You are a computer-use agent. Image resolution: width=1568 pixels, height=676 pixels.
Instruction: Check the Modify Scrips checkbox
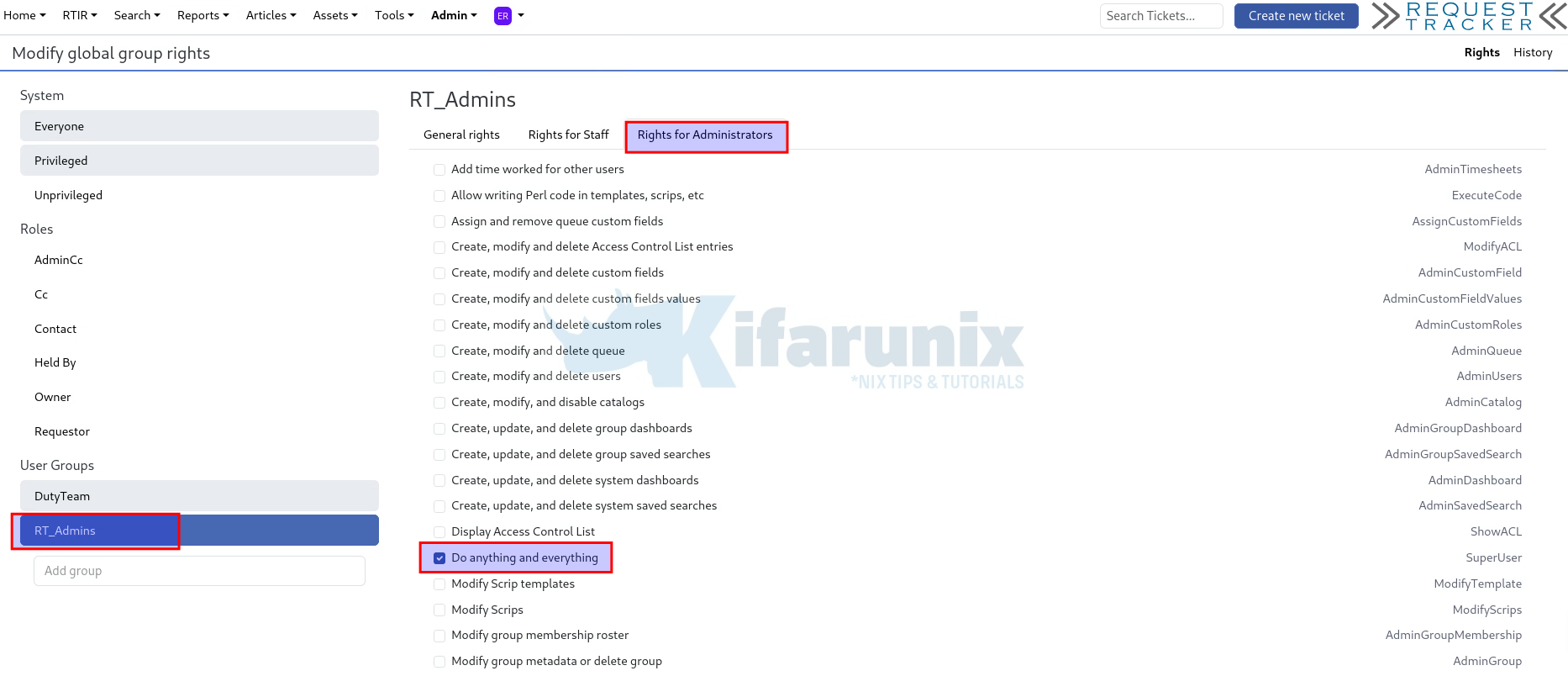point(439,610)
